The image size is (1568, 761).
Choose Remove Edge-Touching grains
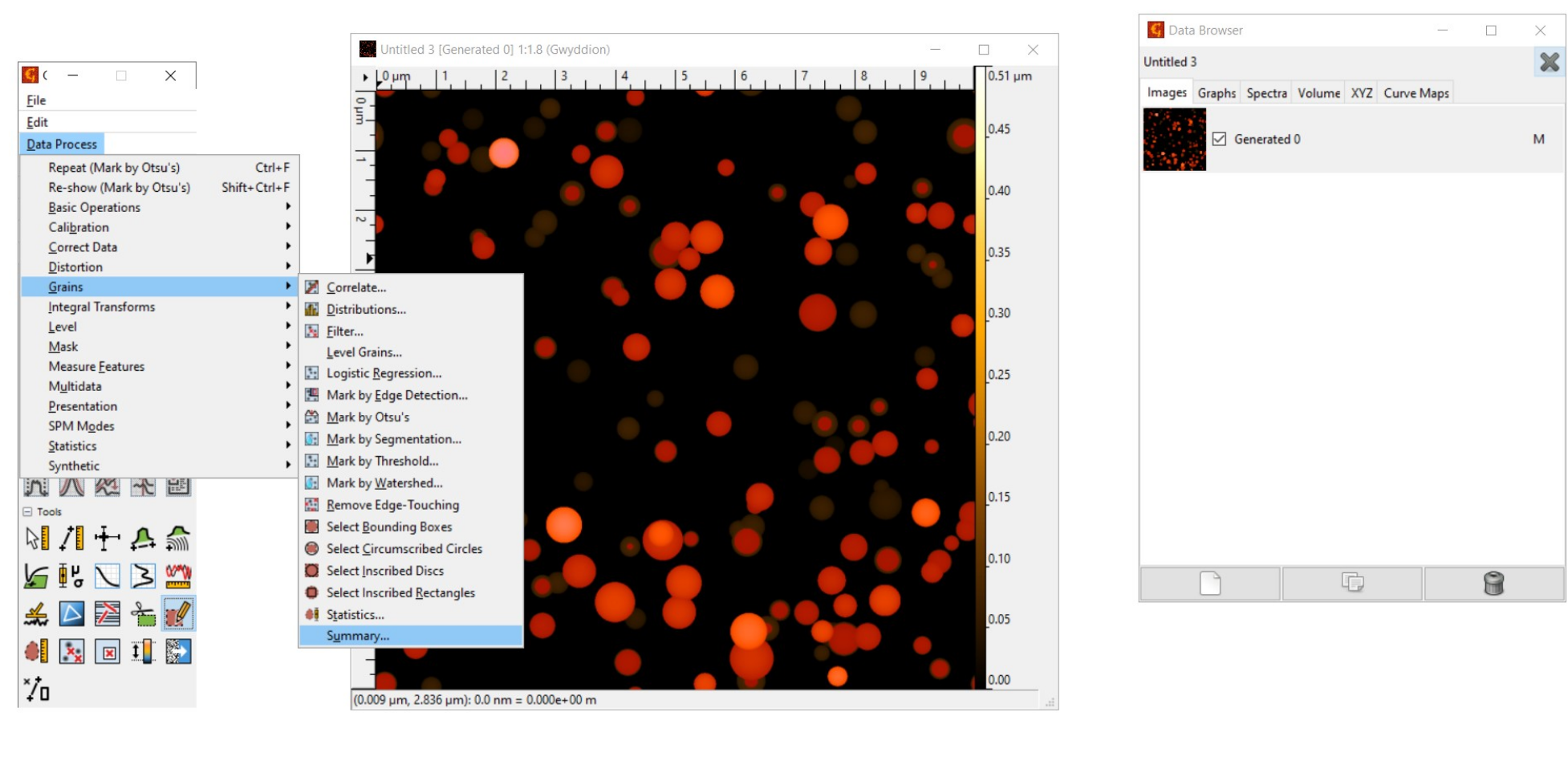pyautogui.click(x=411, y=505)
